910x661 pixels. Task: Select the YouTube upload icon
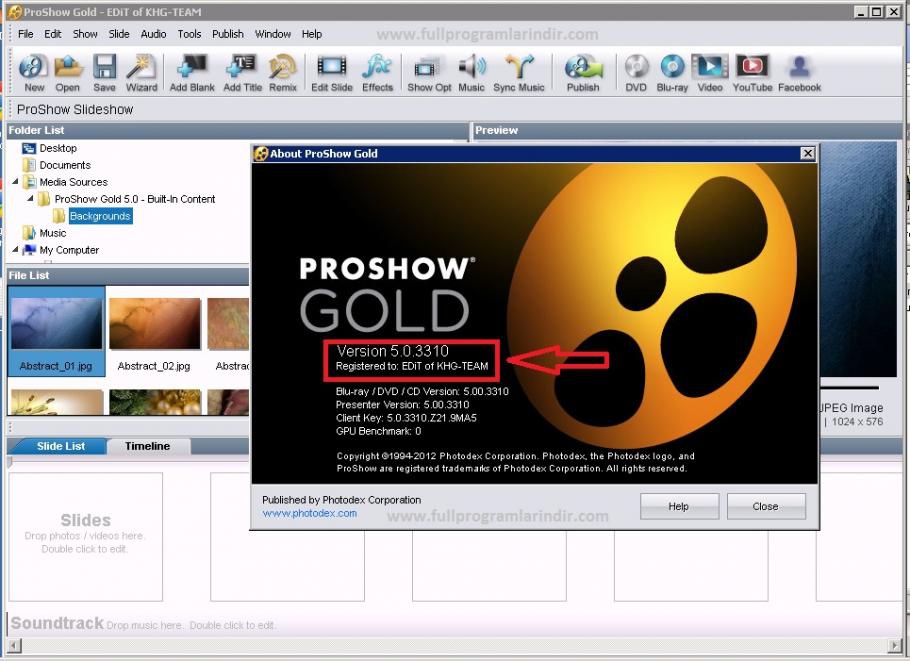(x=752, y=73)
